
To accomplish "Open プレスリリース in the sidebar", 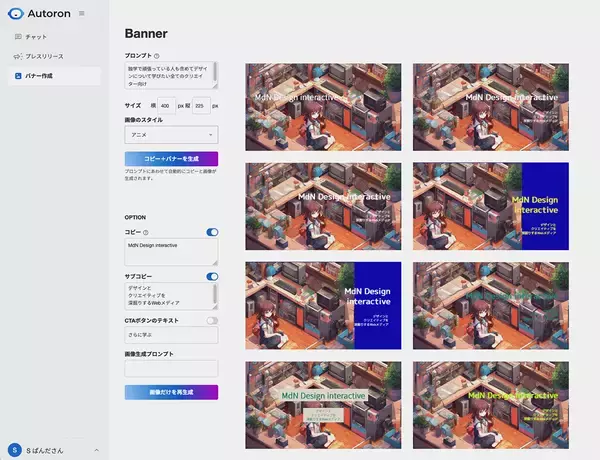I will pyautogui.click(x=54, y=56).
